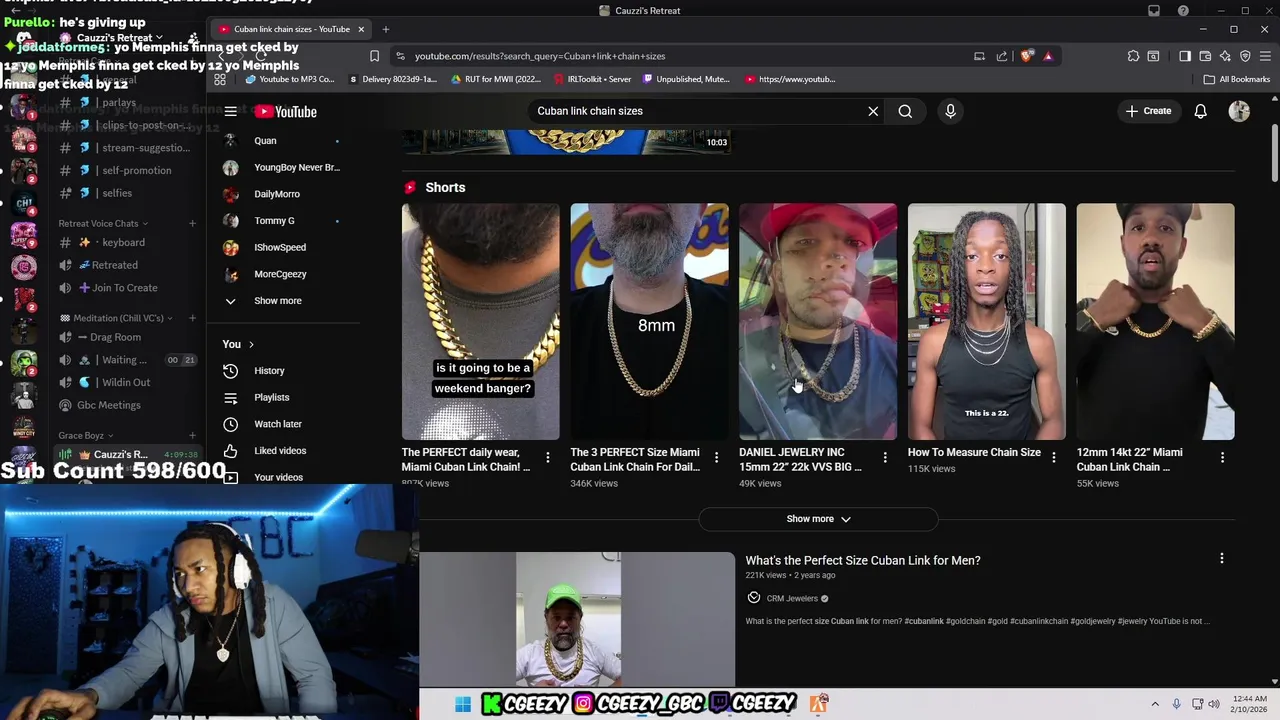Viewport: 1280px width, 720px height.
Task: Open Perfect Size Cuban Link for Men video
Action: click(862, 561)
